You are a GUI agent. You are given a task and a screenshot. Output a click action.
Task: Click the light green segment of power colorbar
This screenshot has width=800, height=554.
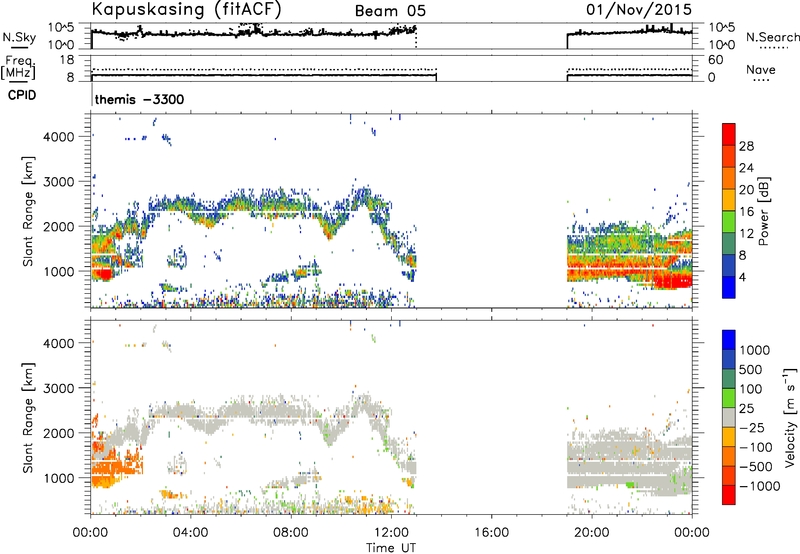coord(729,221)
